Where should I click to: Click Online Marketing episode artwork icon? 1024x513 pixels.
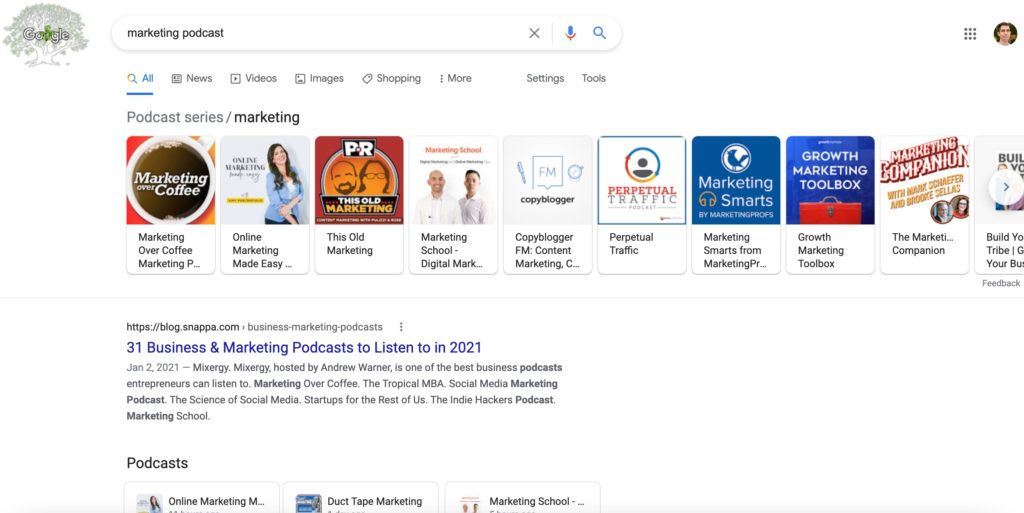tap(149, 503)
